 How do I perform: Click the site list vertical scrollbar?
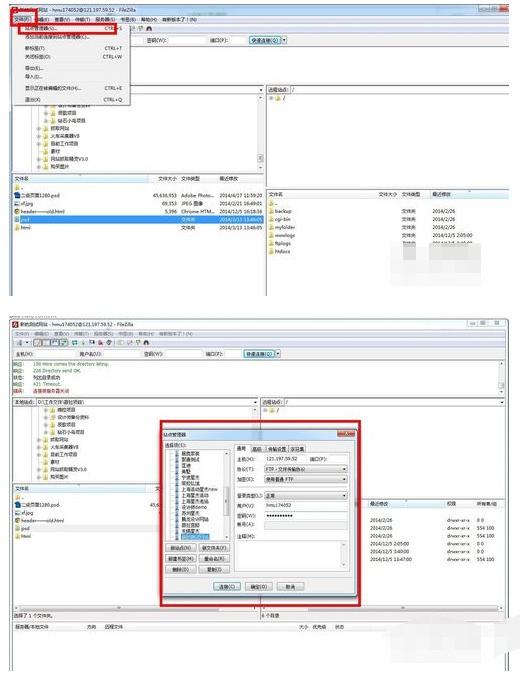pos(227,495)
